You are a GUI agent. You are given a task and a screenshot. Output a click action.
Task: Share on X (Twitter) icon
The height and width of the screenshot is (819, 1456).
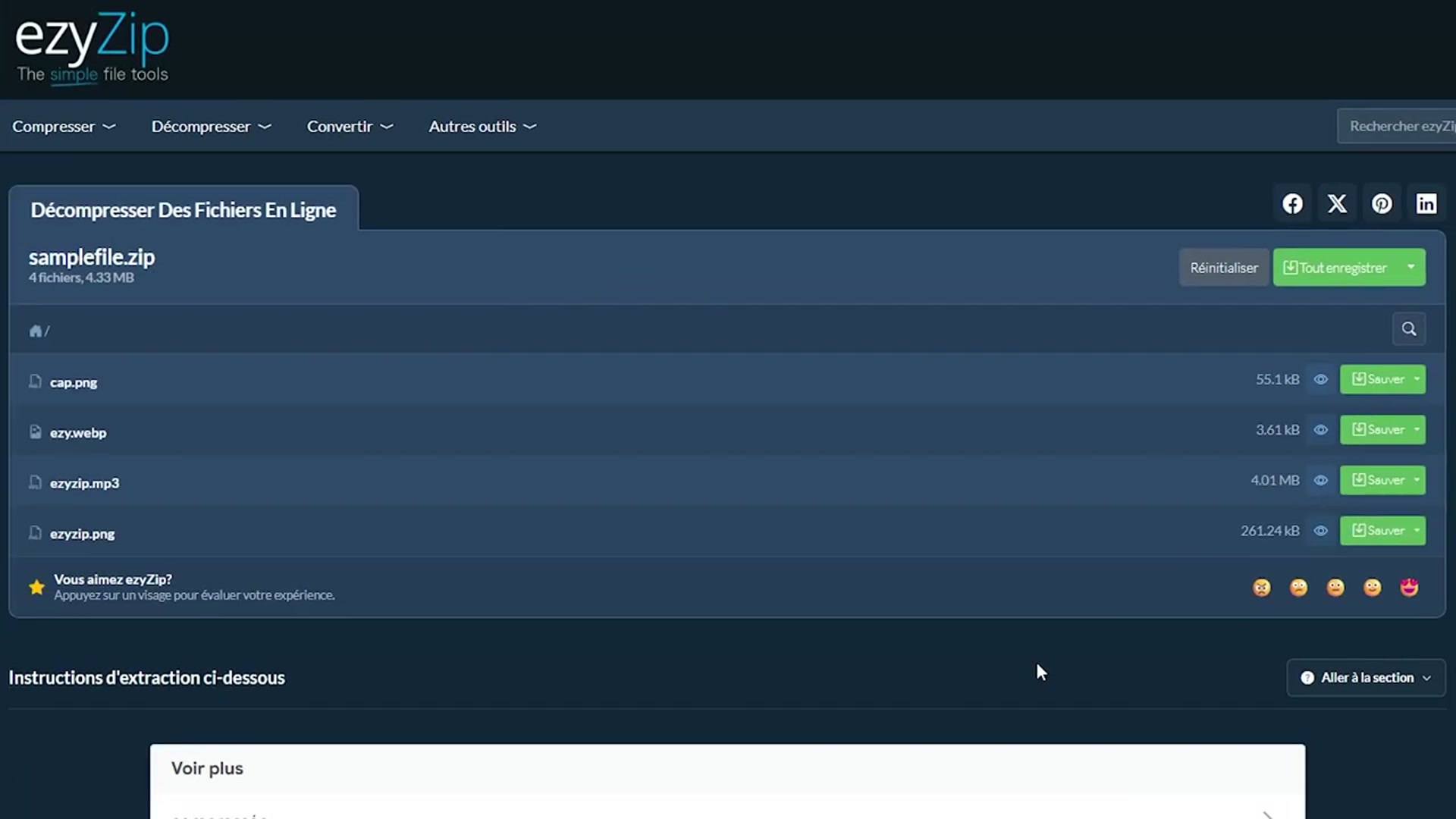[x=1337, y=204]
